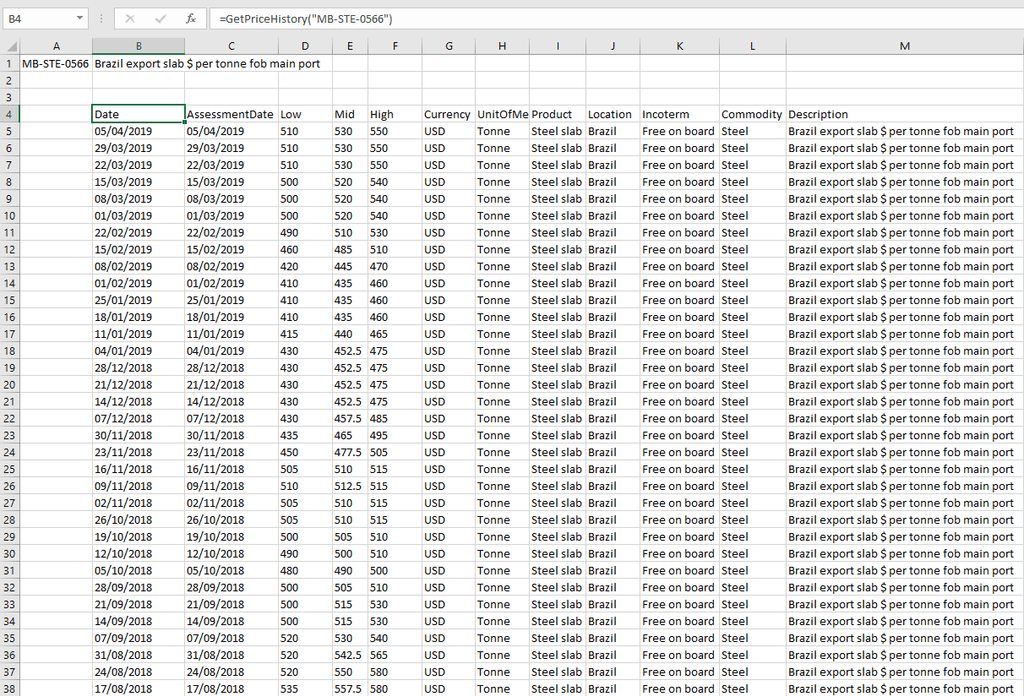Select column K header

pos(679,46)
